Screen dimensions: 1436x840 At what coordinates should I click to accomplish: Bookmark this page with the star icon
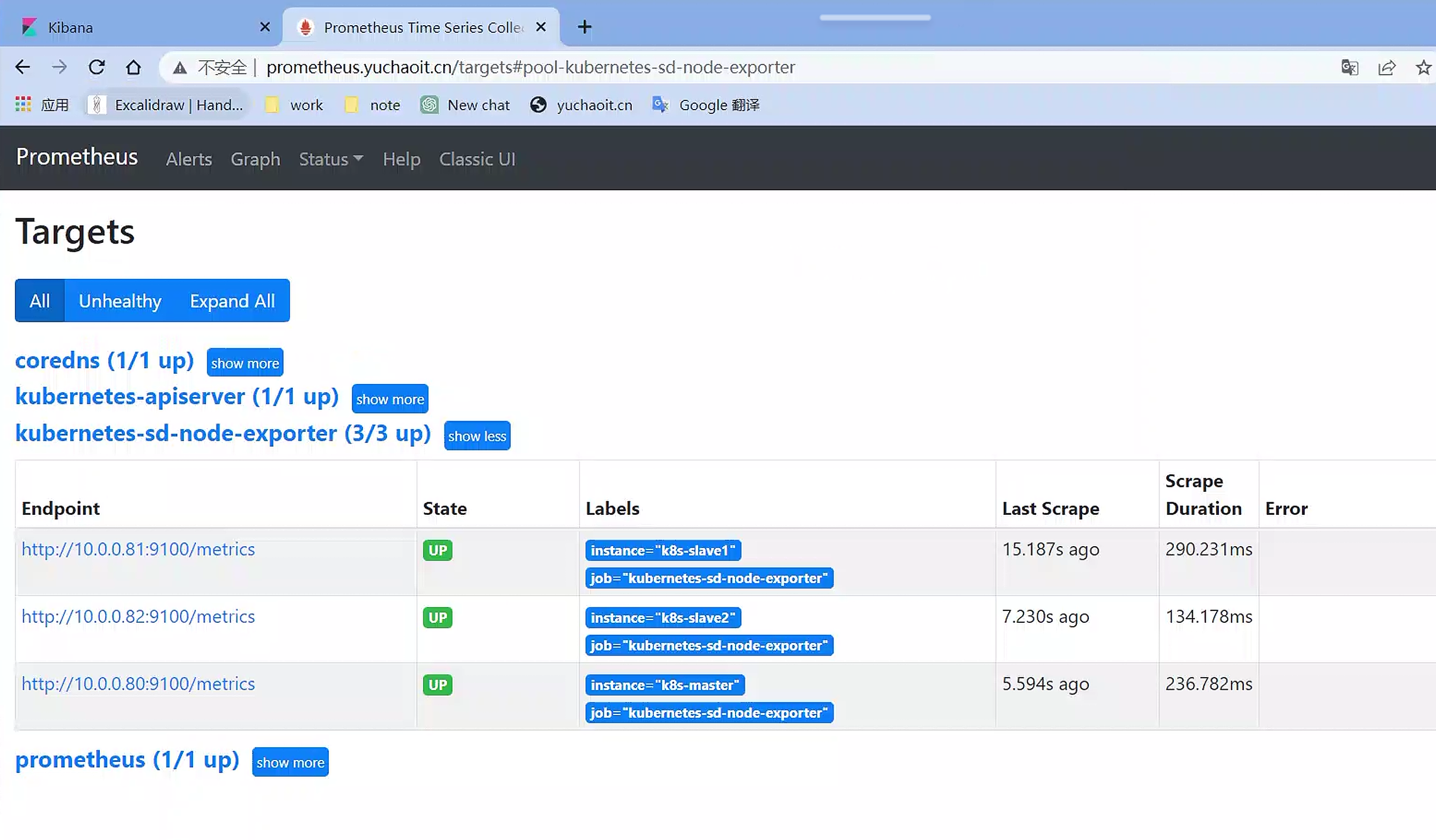click(1423, 67)
